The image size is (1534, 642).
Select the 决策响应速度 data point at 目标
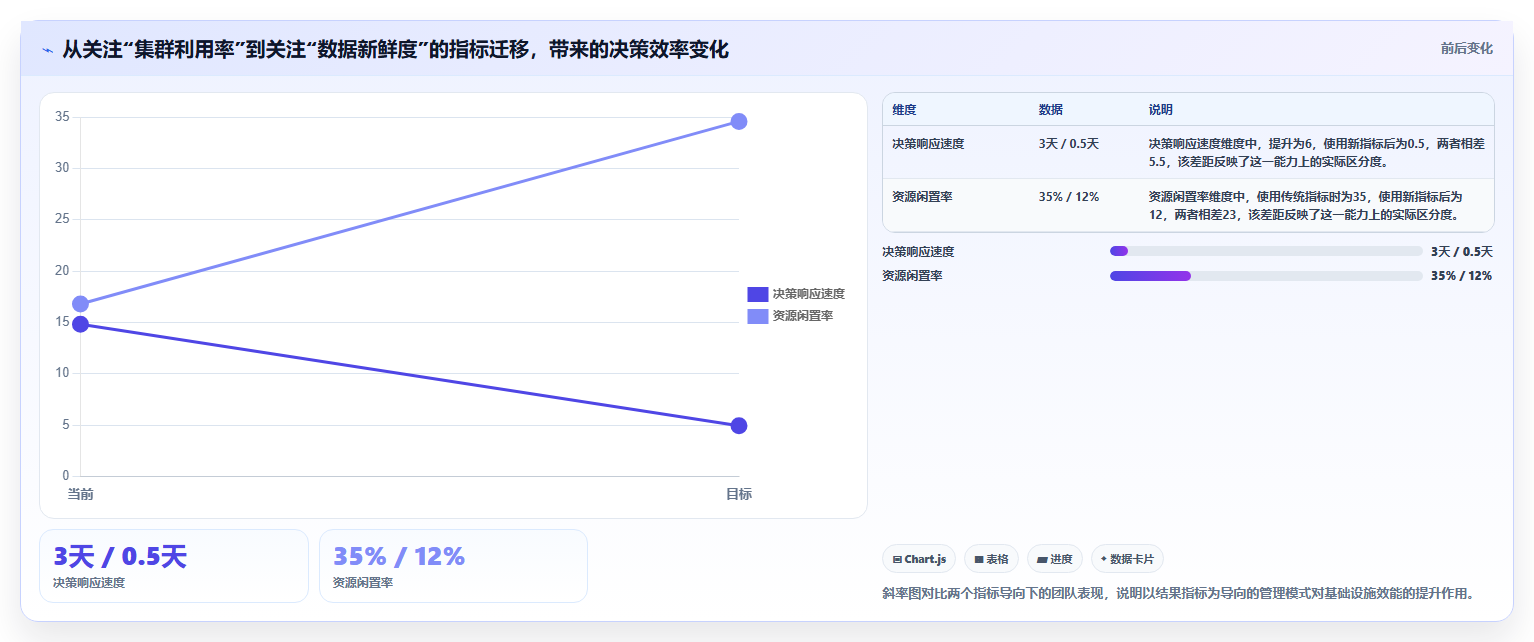[739, 426]
